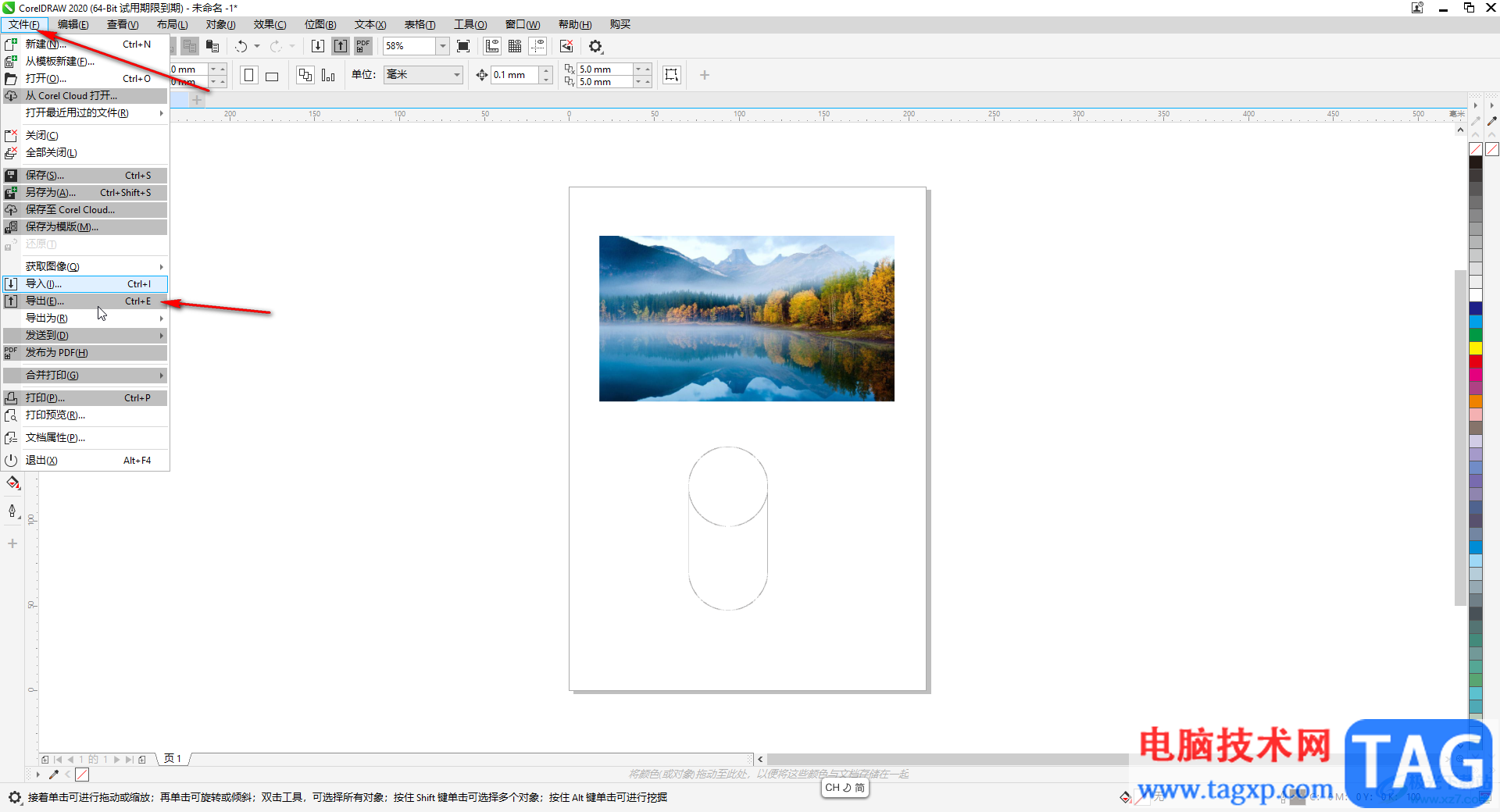Click the Export toolbar icon

click(341, 46)
